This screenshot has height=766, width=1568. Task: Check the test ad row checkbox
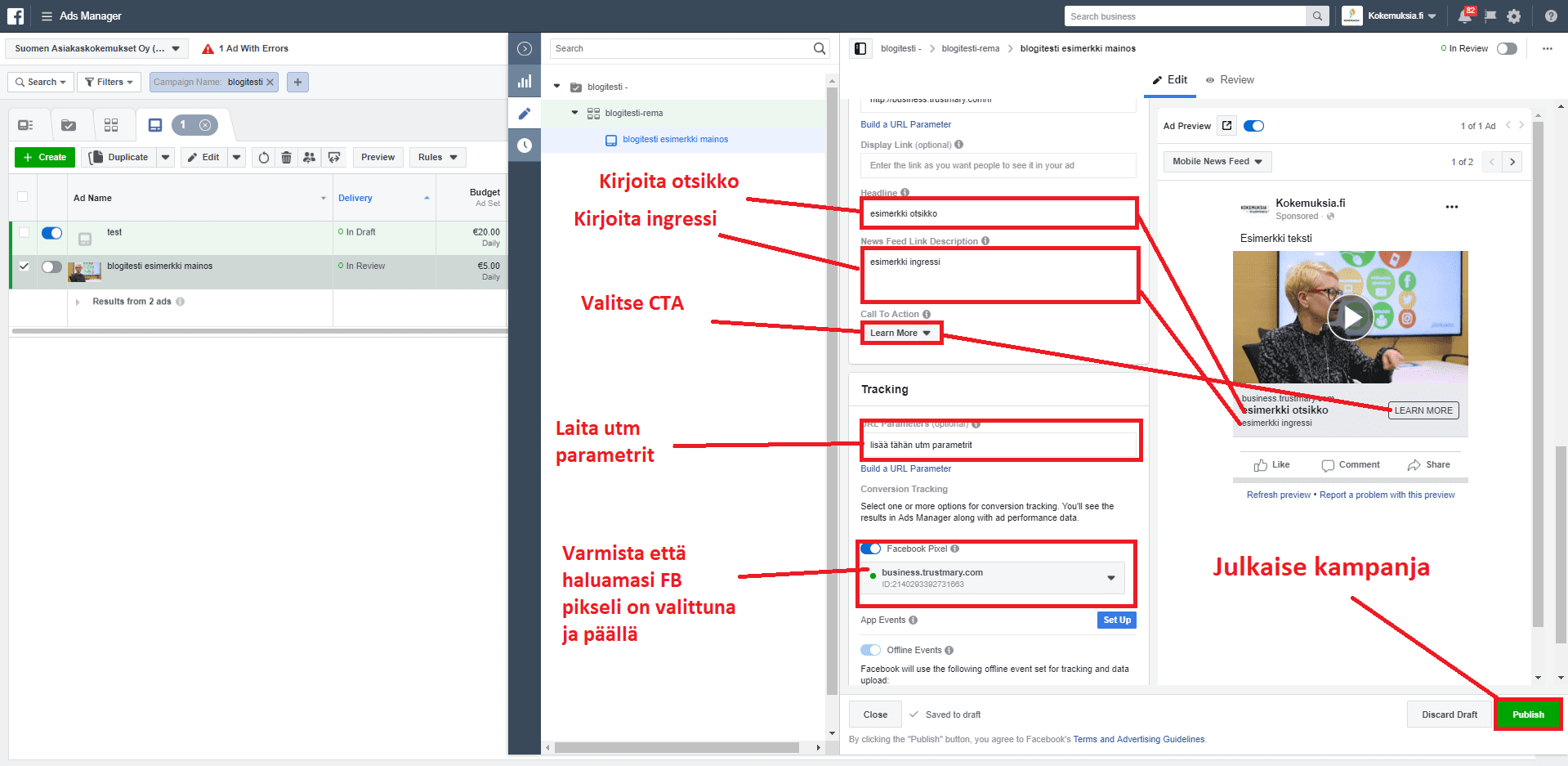(24, 233)
